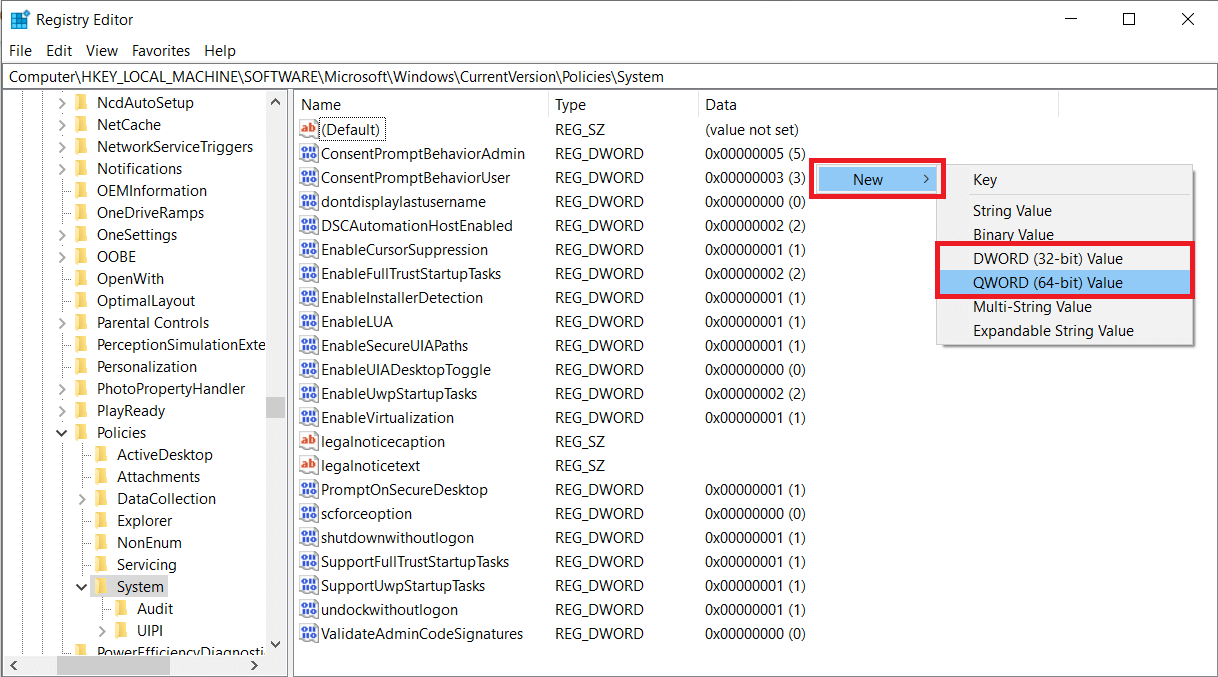Collapse the Policies tree node

[61, 433]
